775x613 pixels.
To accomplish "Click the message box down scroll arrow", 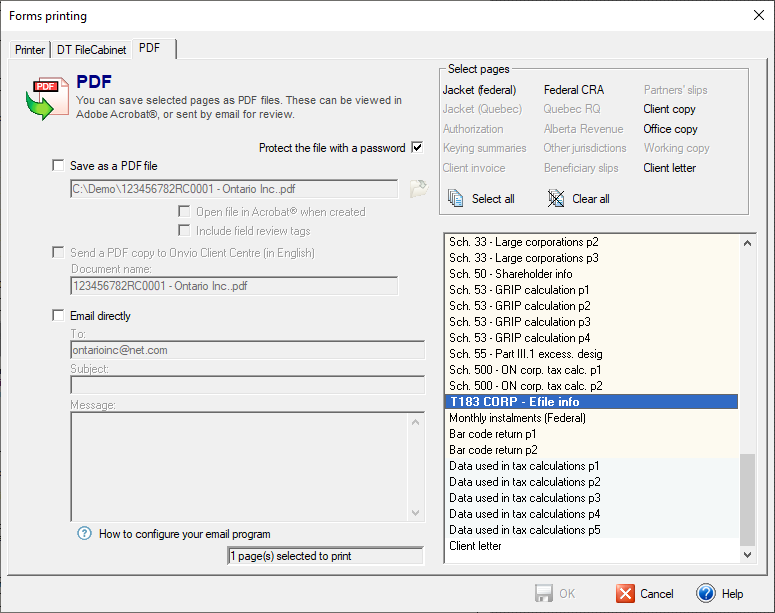I will click(416, 513).
